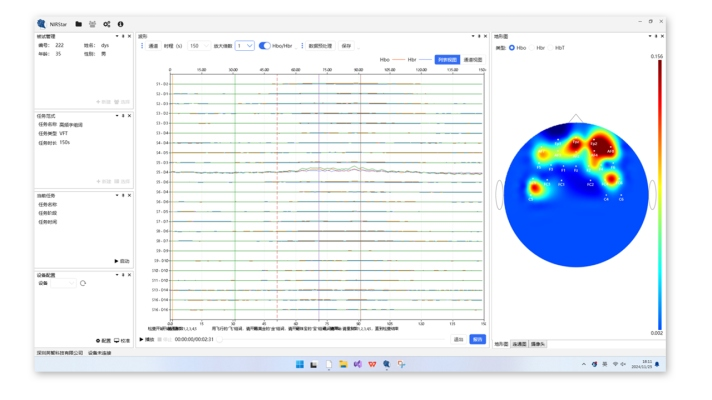The width and height of the screenshot is (712, 400).
Task: Click the blue 保存 button near playback
Action: coord(477,339)
